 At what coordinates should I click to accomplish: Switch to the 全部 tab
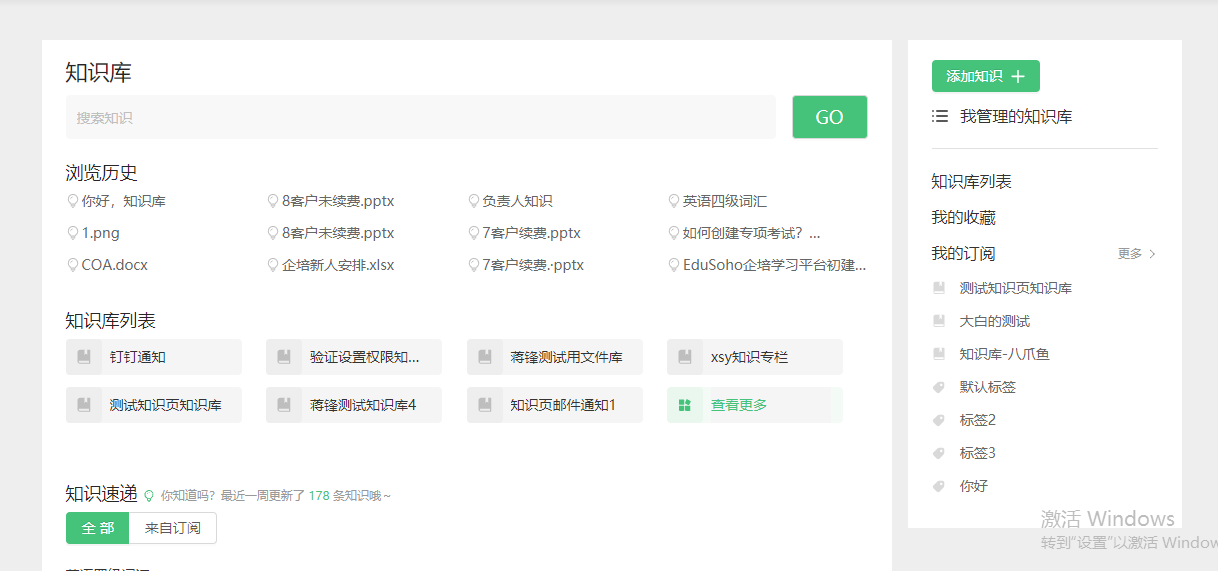(98, 528)
